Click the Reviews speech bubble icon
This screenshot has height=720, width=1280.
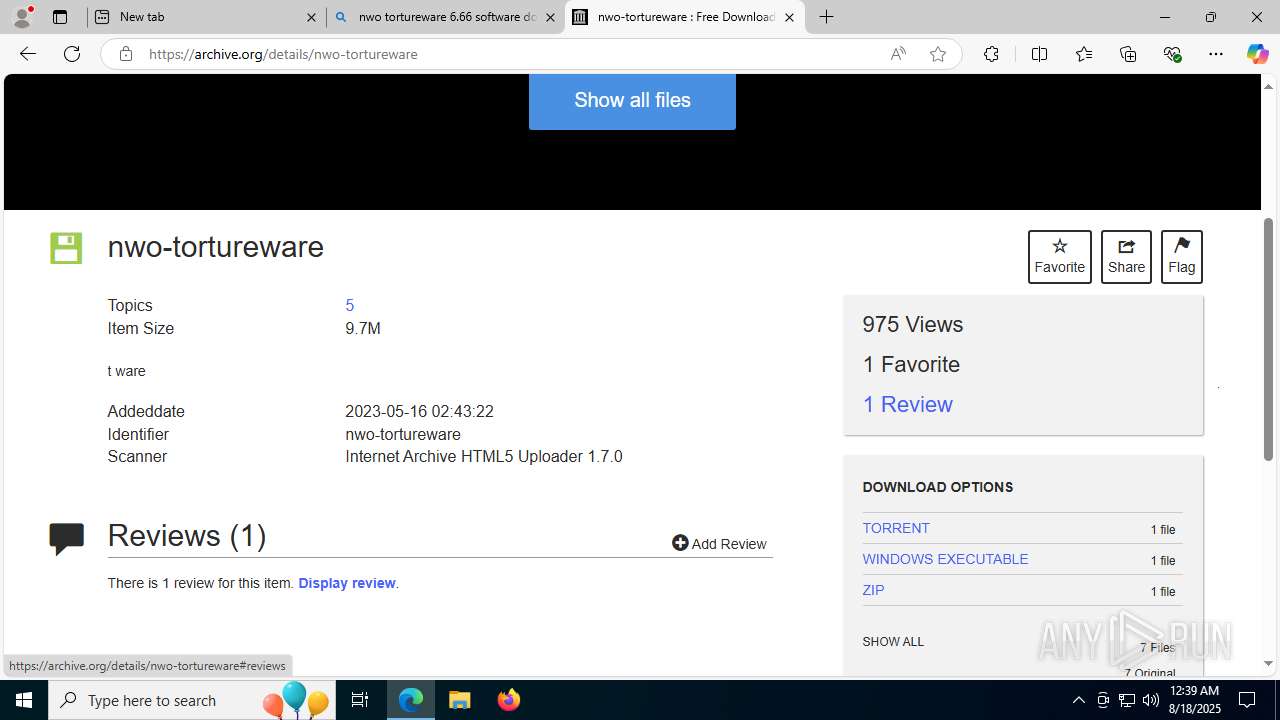click(66, 538)
